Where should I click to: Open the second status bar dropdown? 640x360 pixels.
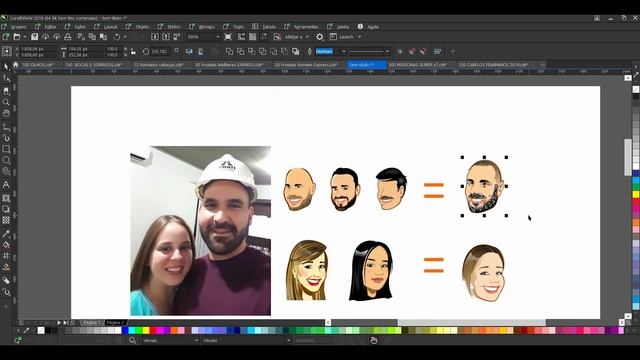(288, 340)
